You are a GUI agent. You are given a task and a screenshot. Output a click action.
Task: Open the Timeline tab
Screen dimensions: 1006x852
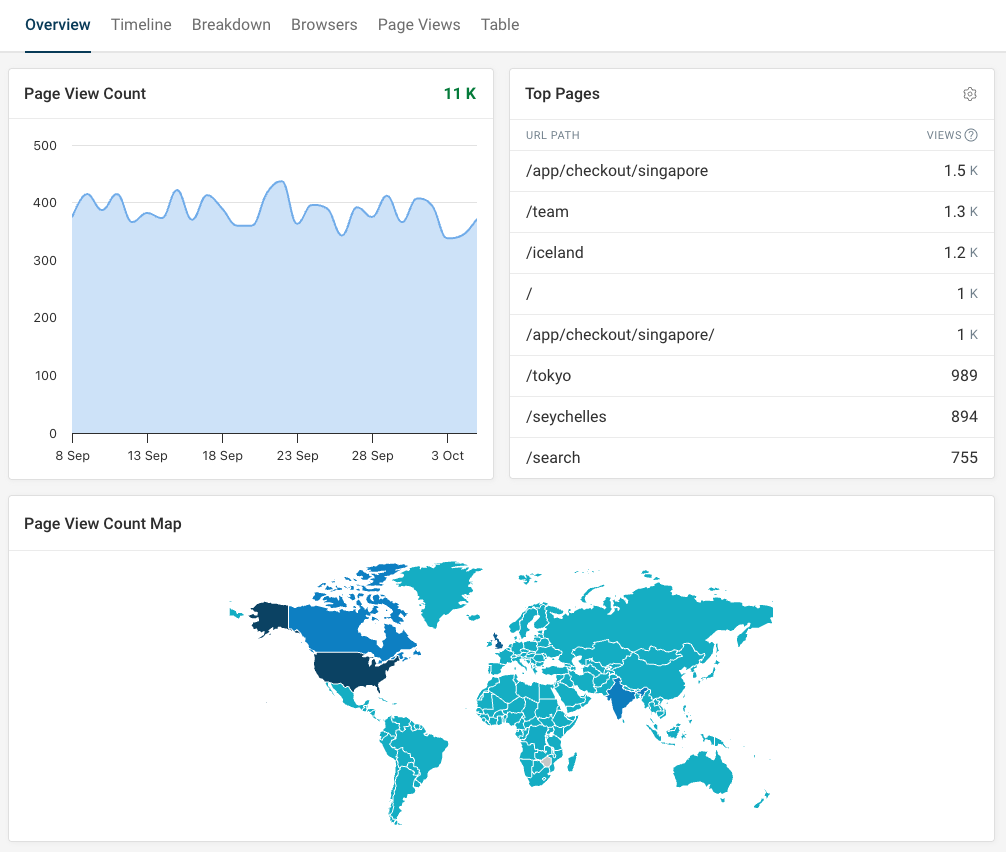(x=141, y=24)
